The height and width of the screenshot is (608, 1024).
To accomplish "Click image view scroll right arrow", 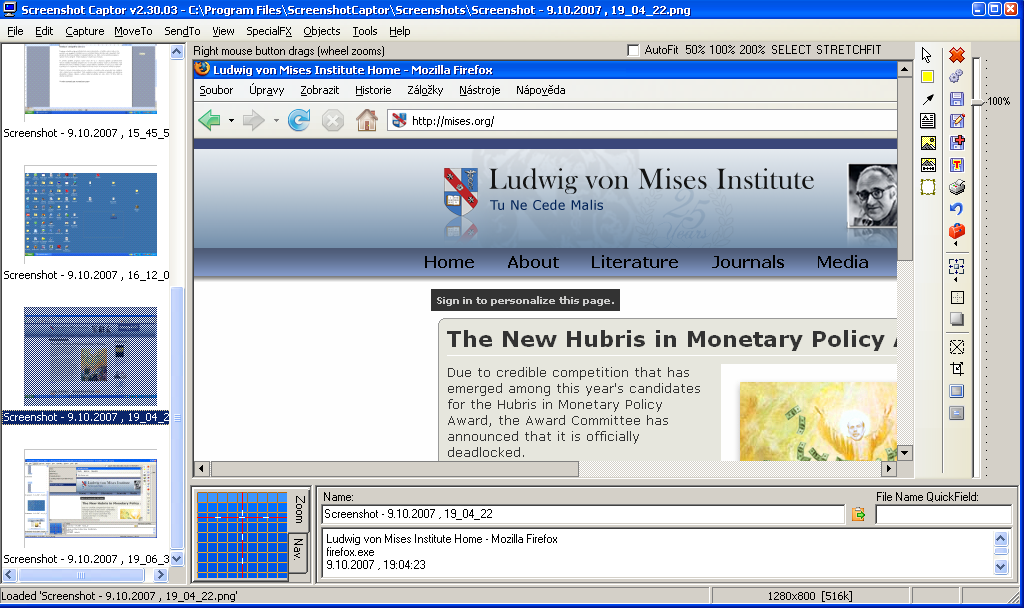I will pos(888,468).
